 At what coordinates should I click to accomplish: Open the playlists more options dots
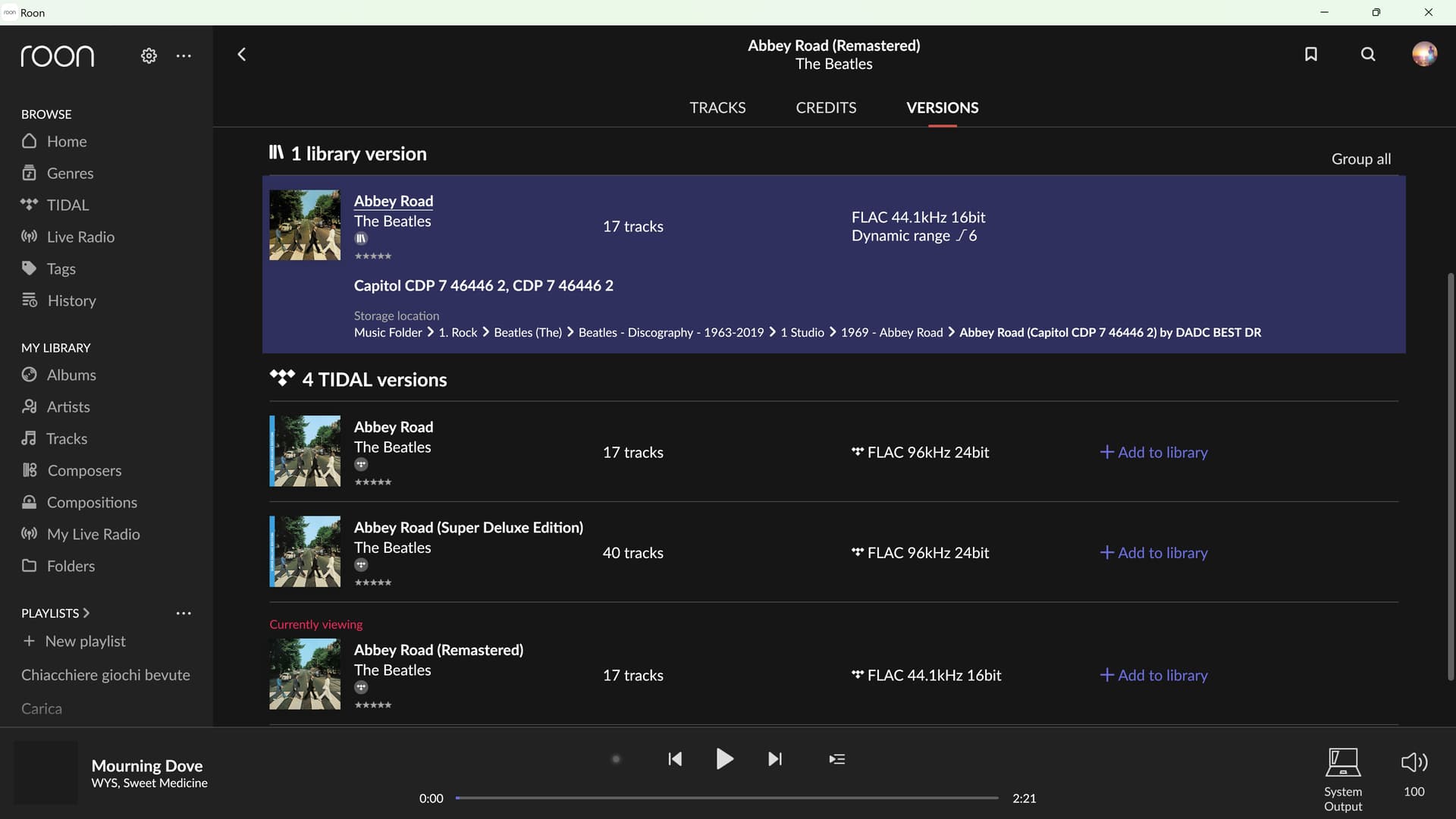click(x=184, y=613)
